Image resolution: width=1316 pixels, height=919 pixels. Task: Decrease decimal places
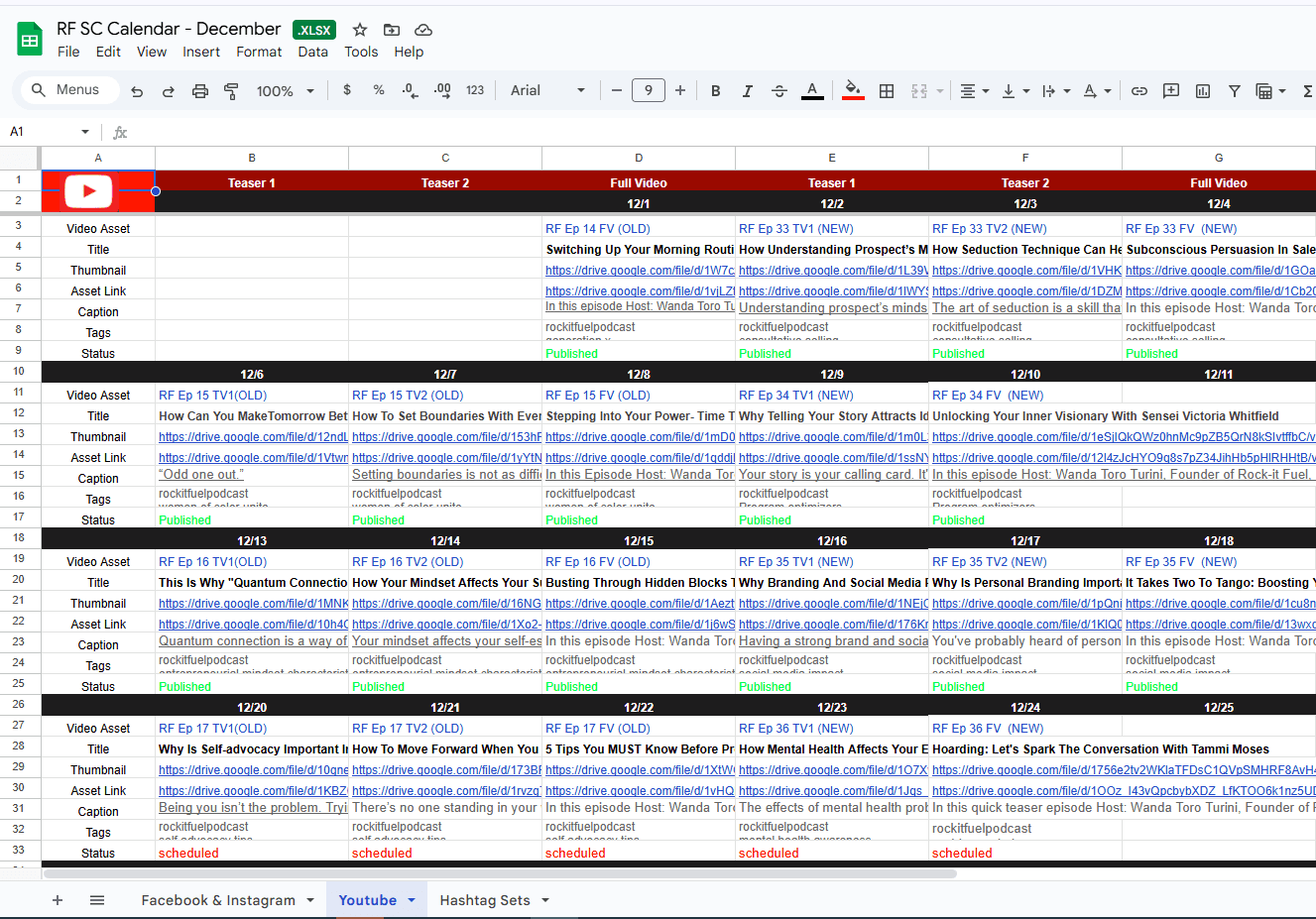click(410, 90)
